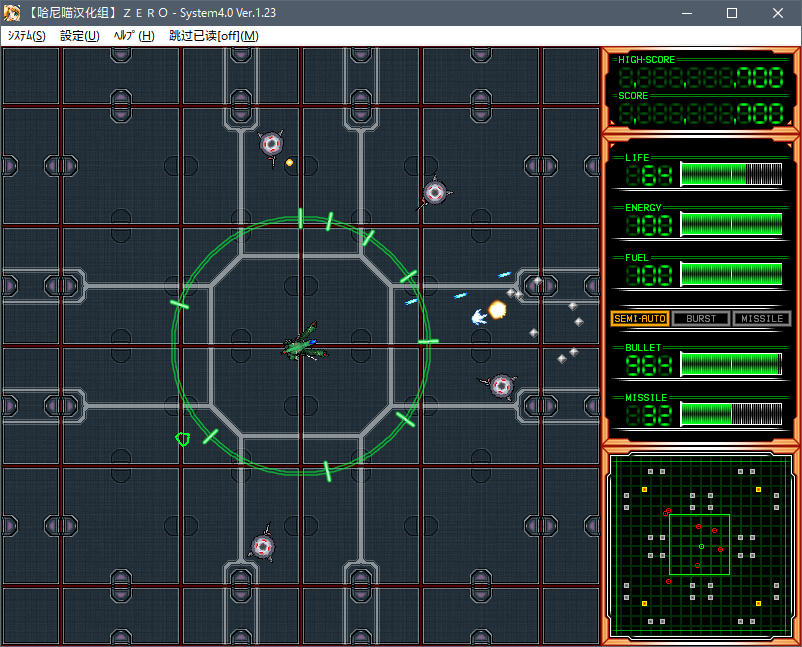This screenshot has height=647, width=802.
Task: Click the orange explosion burst
Action: click(x=497, y=309)
